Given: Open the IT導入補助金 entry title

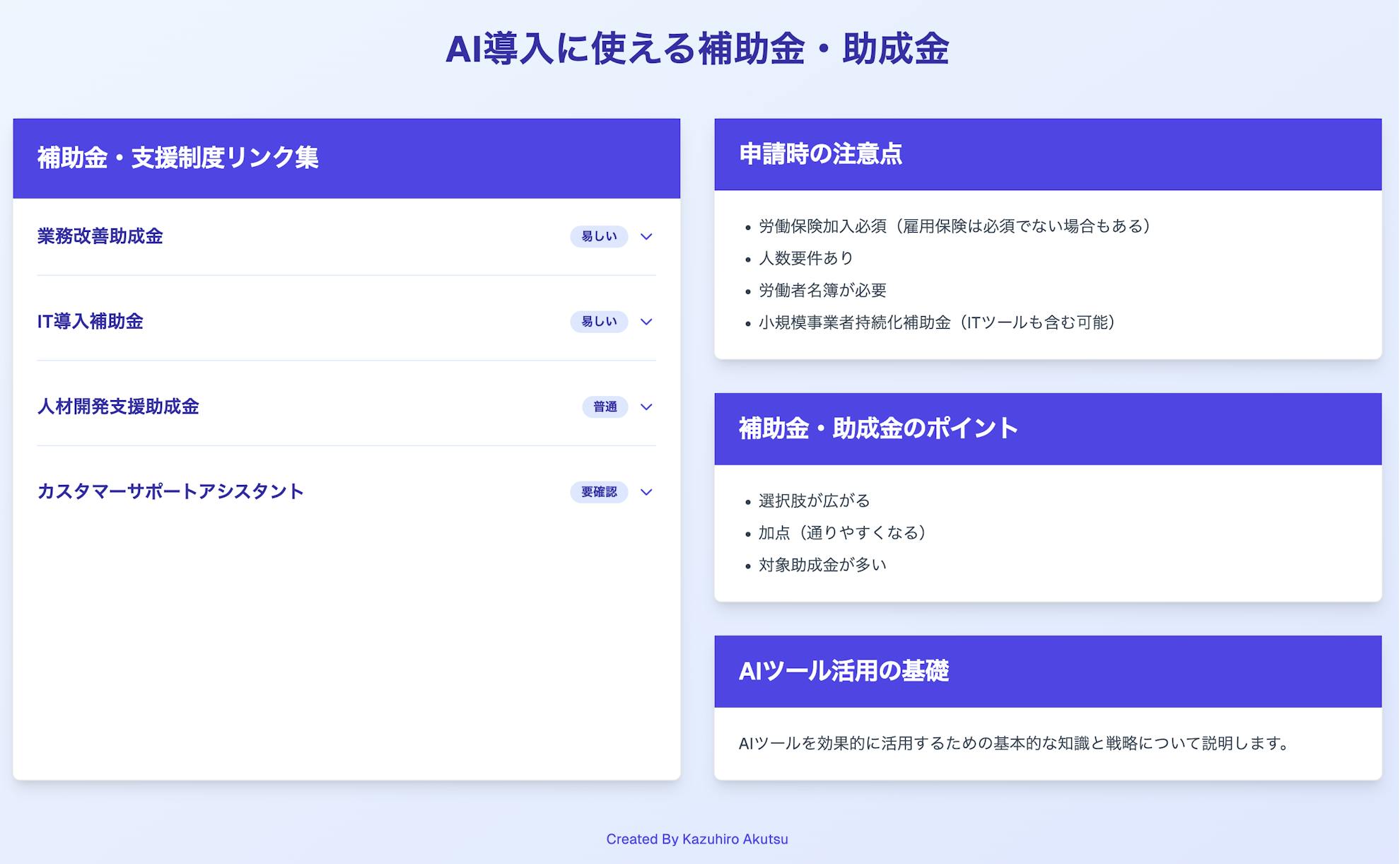Looking at the screenshot, I should (x=90, y=322).
